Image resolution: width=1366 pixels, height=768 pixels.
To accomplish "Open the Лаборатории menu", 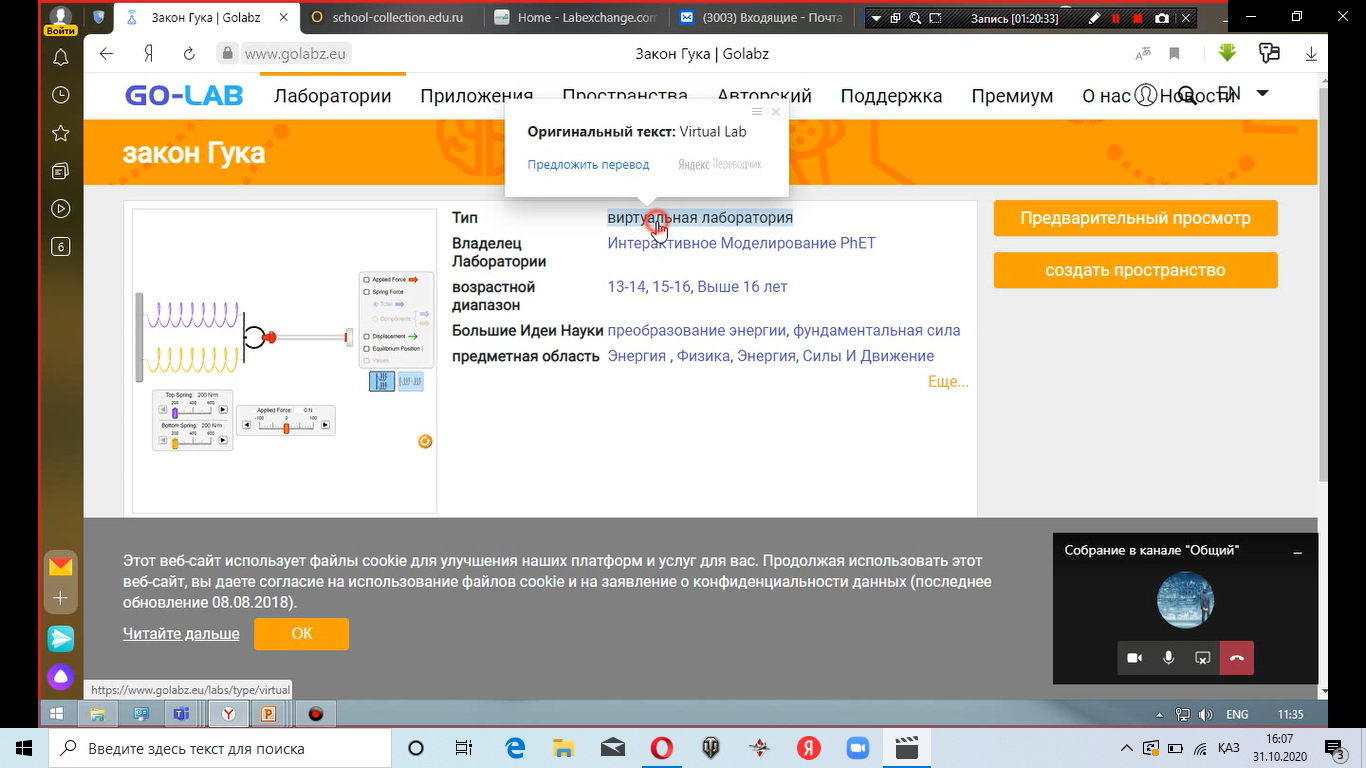I will (332, 96).
